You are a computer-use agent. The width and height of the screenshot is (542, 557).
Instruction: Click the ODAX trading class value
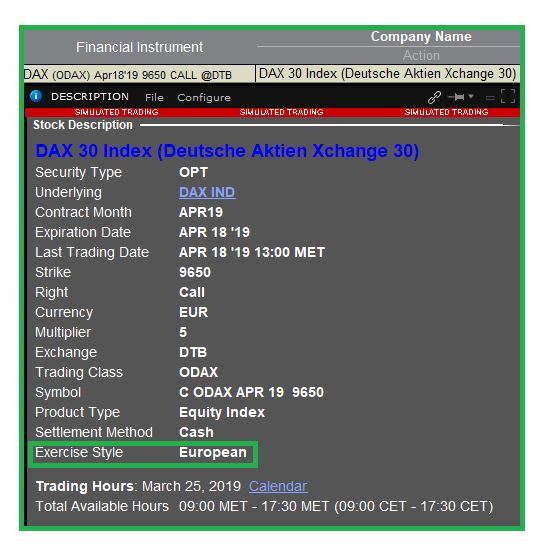(199, 372)
